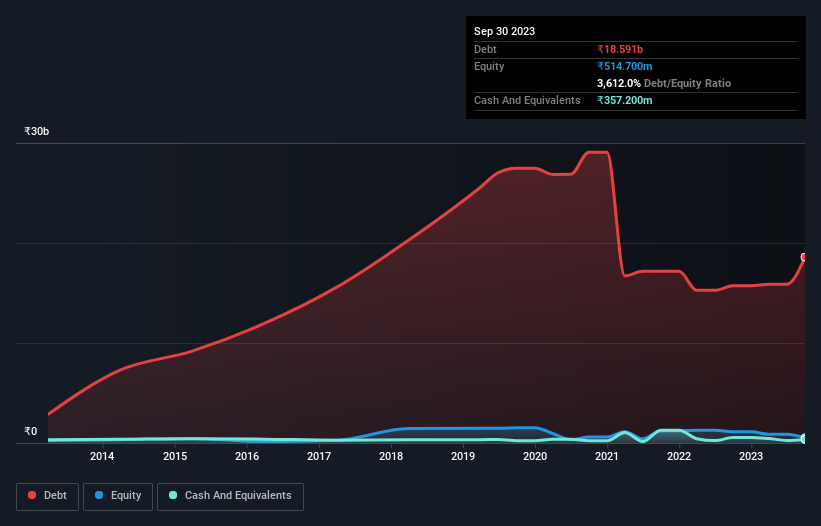Click the 2015 x-axis label
This screenshot has width=821, height=526.
tap(175, 456)
